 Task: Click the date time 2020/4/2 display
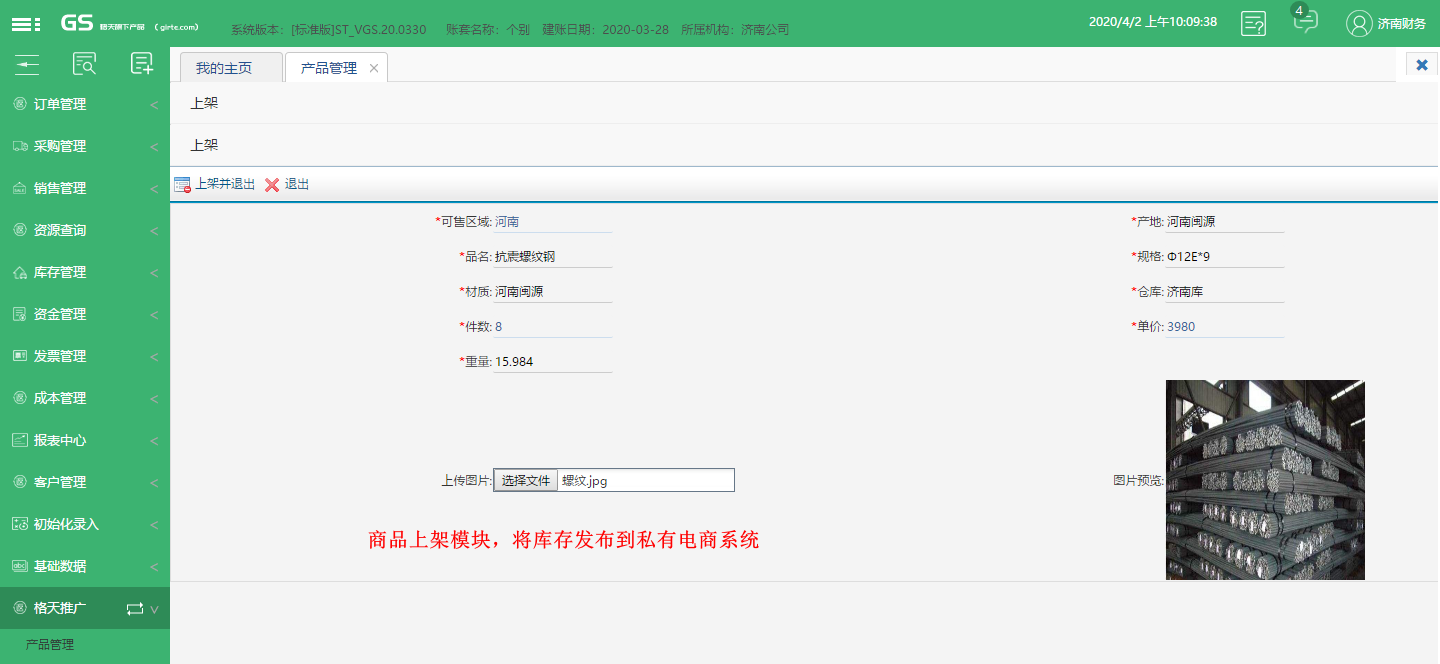coord(1152,22)
